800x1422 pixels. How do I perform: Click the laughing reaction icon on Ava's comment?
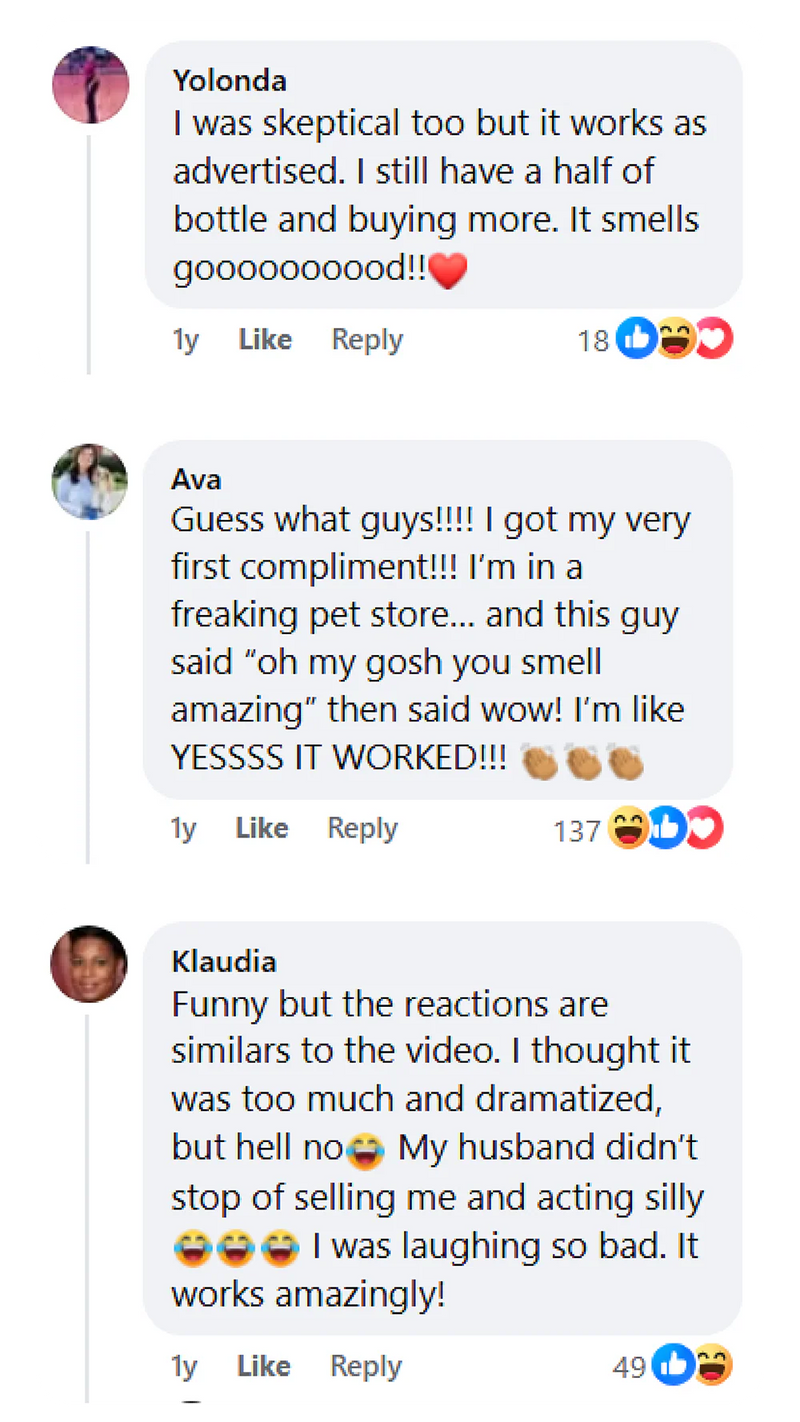(628, 829)
